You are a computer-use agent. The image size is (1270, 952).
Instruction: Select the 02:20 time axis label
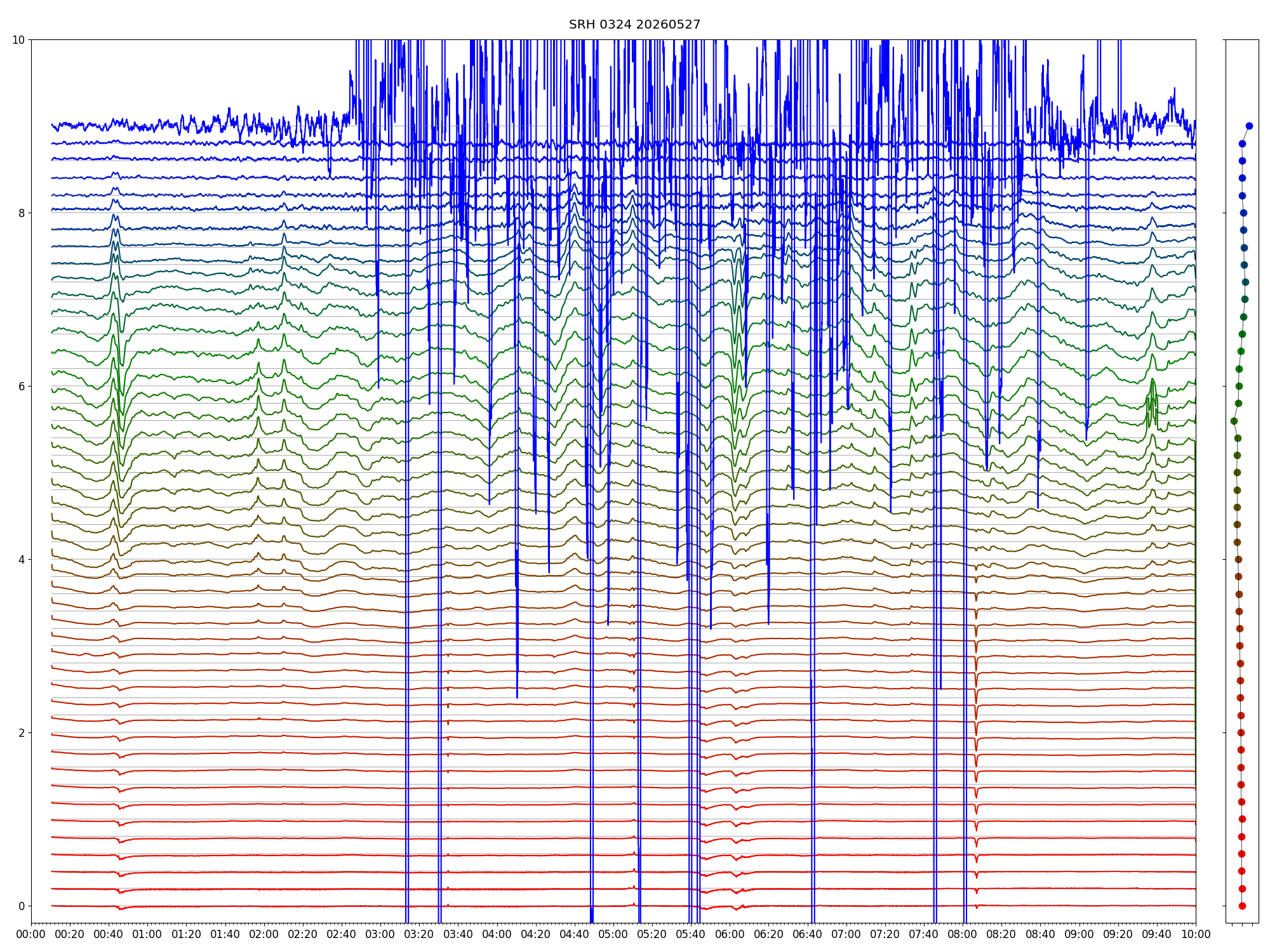point(303,935)
